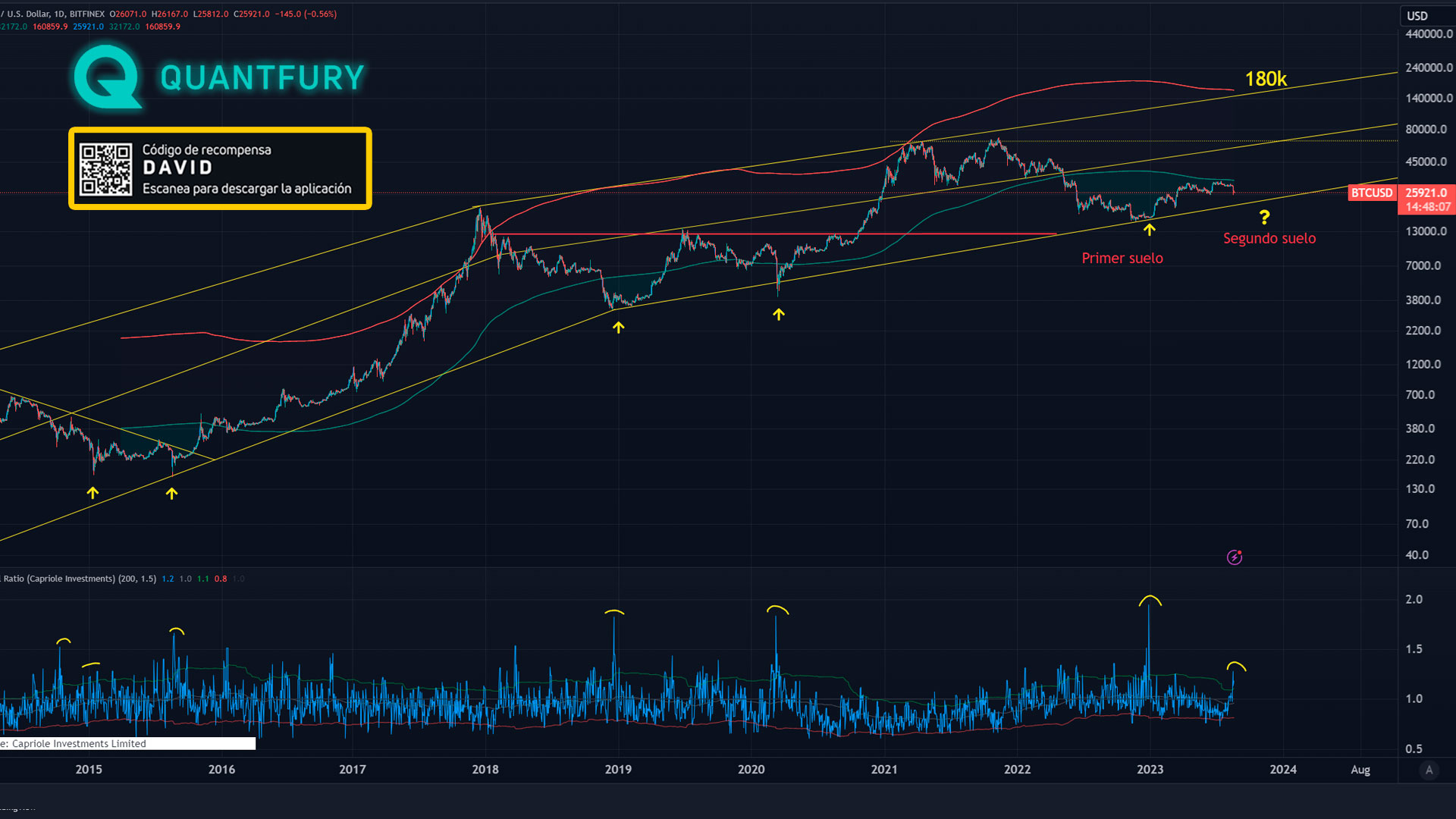Toggle the auto scale 'A' button

click(1429, 770)
